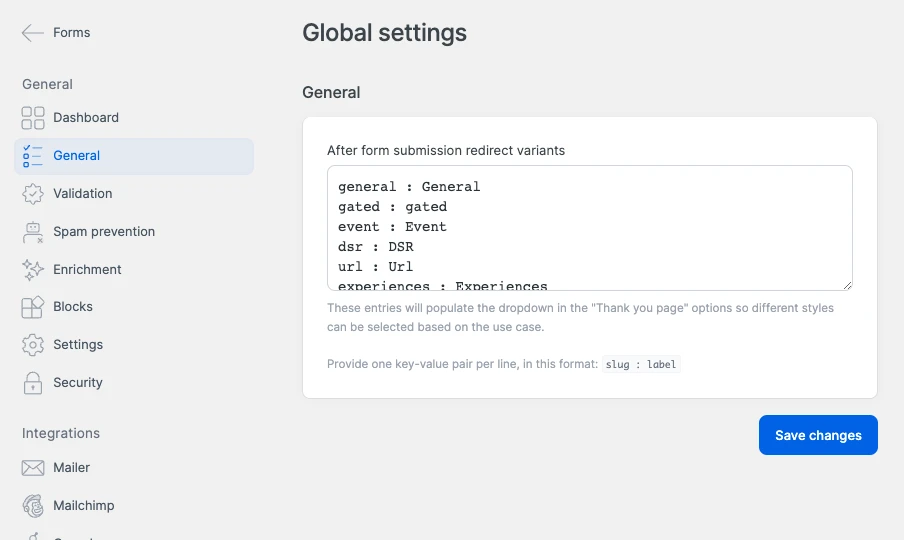
Task: Click the textarea resize handle corner
Action: coord(847,285)
